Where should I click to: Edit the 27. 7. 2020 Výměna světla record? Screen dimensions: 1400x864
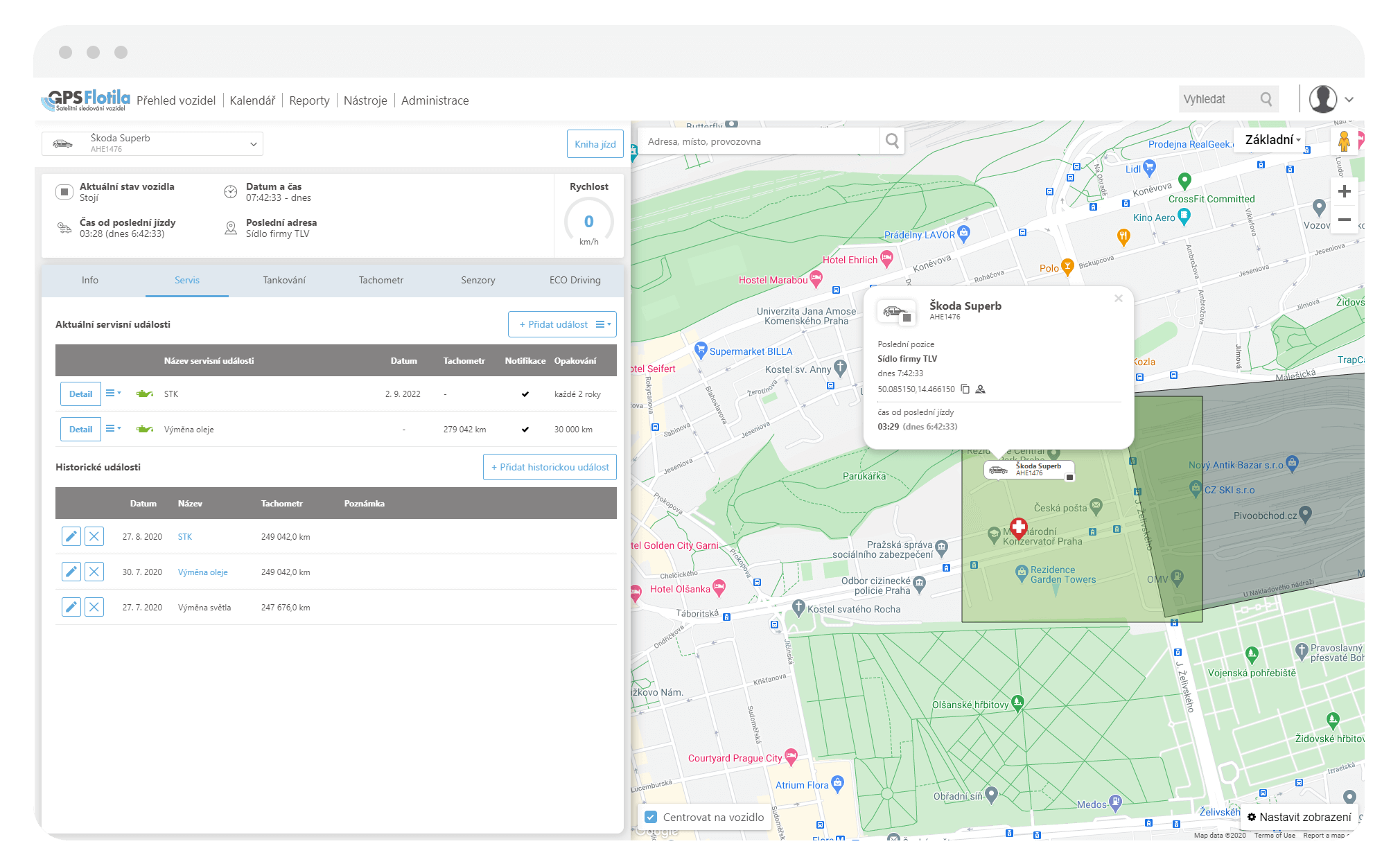click(71, 607)
